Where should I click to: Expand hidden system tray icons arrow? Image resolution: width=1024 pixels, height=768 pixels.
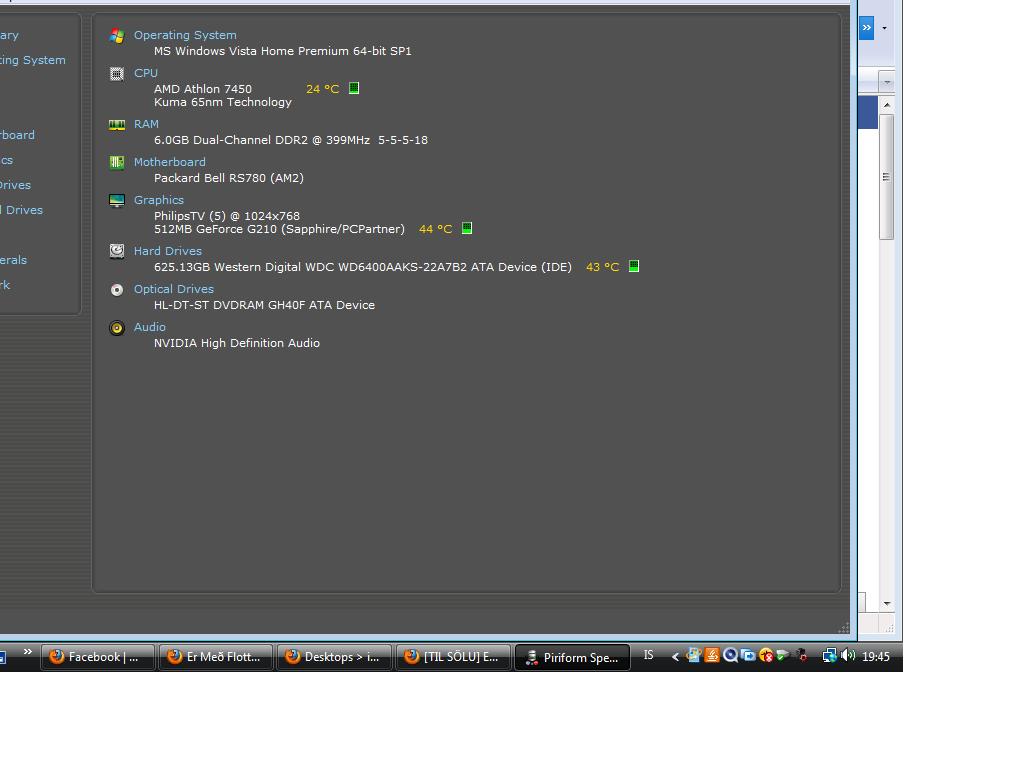(x=675, y=657)
